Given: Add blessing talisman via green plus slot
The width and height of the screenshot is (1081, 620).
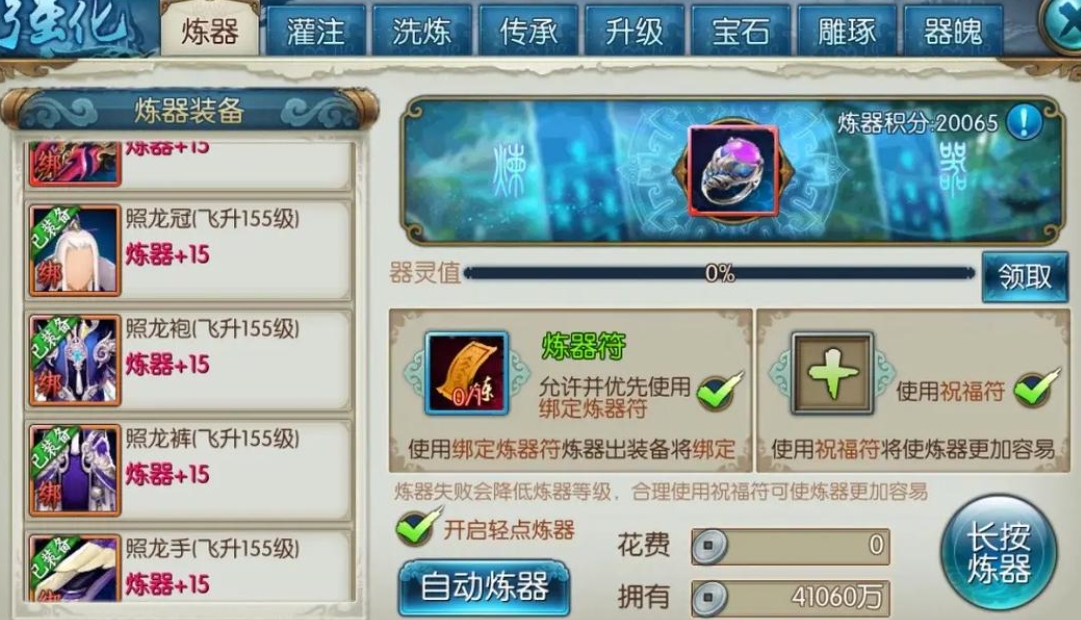Looking at the screenshot, I should click(x=833, y=373).
